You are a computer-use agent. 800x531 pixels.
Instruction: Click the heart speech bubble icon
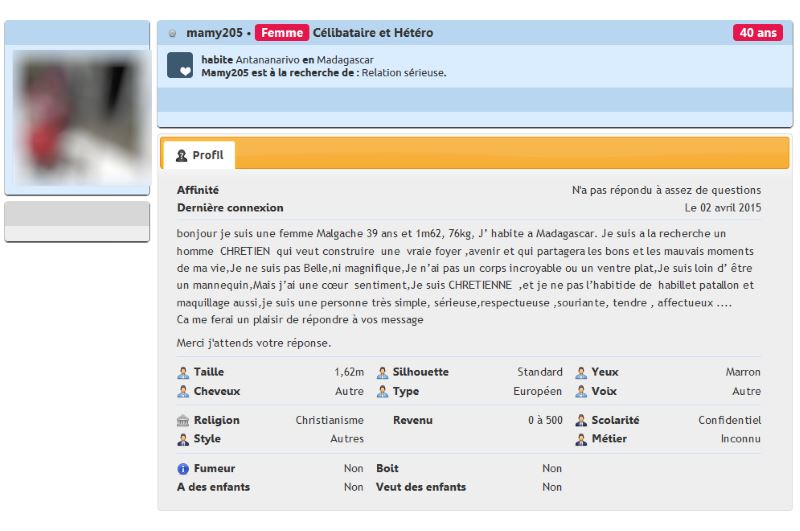pyautogui.click(x=180, y=66)
